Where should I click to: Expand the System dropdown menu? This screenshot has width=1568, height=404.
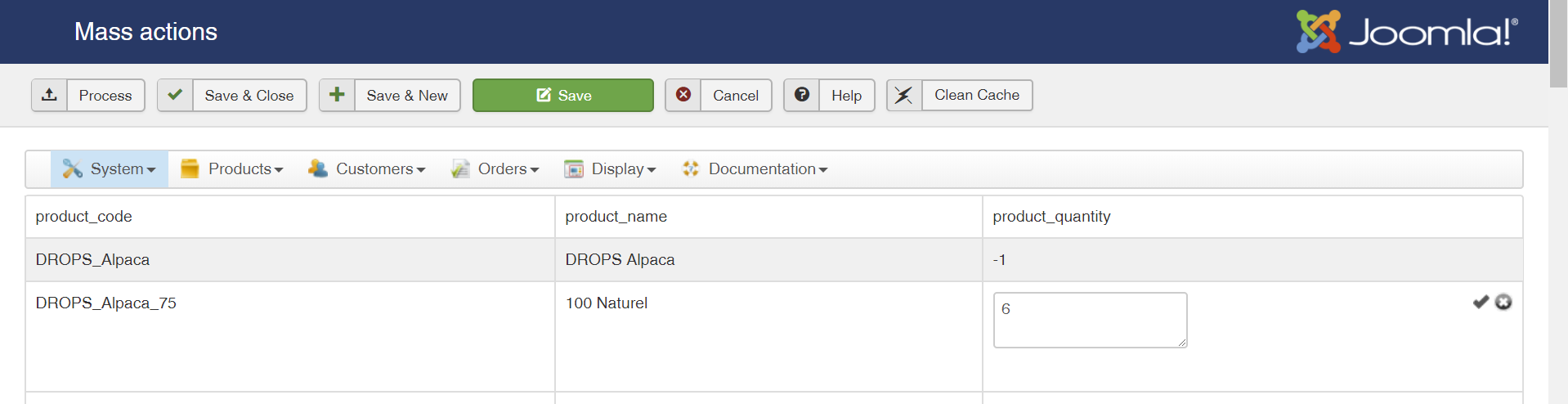pyautogui.click(x=110, y=169)
